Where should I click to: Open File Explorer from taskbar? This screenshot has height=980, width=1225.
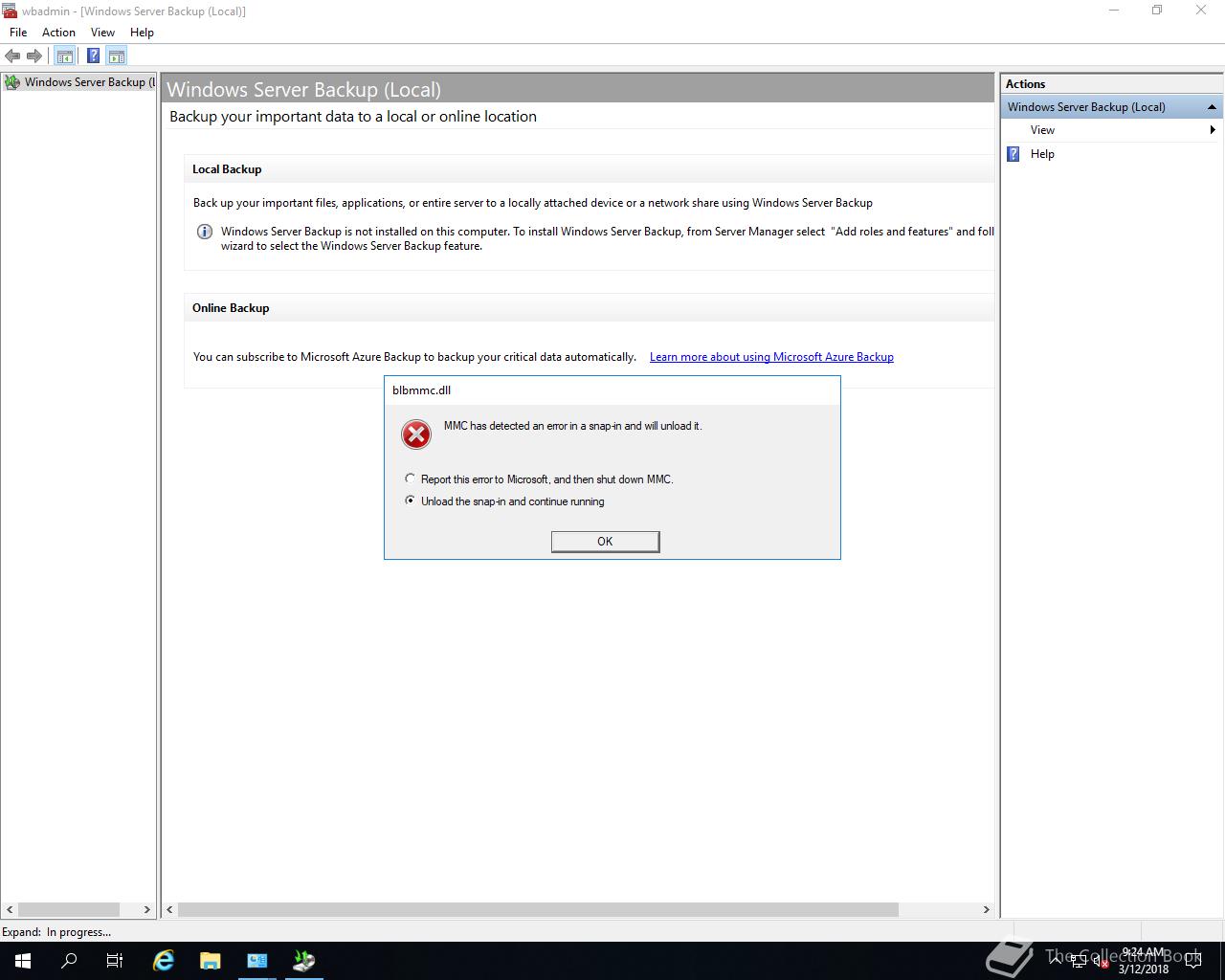pyautogui.click(x=210, y=961)
